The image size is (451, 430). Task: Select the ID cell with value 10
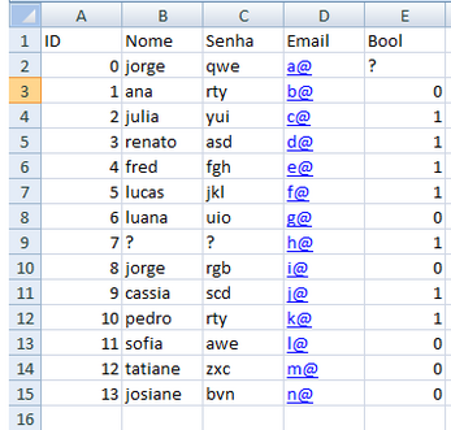click(x=81, y=318)
